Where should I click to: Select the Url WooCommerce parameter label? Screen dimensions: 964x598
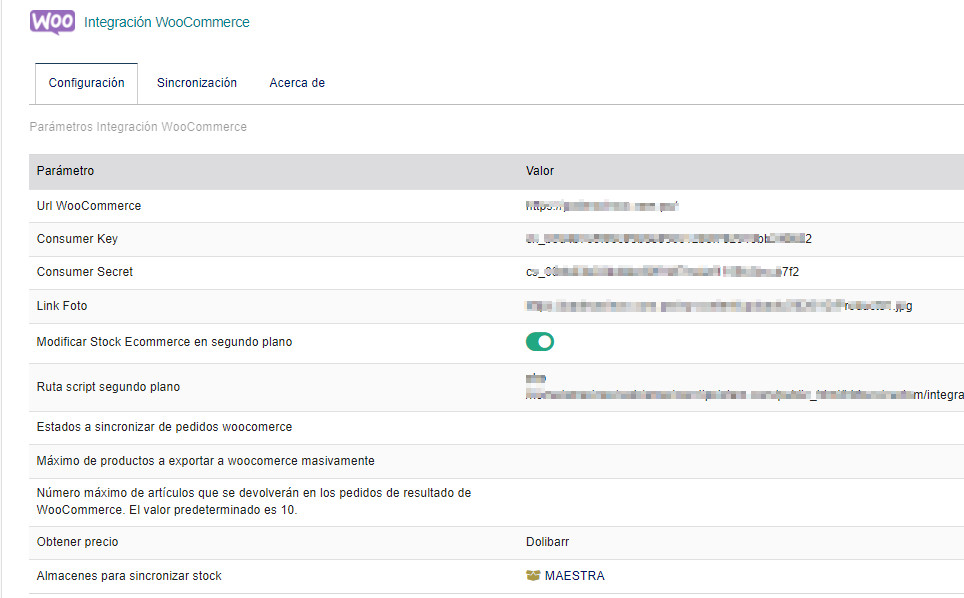coord(89,206)
